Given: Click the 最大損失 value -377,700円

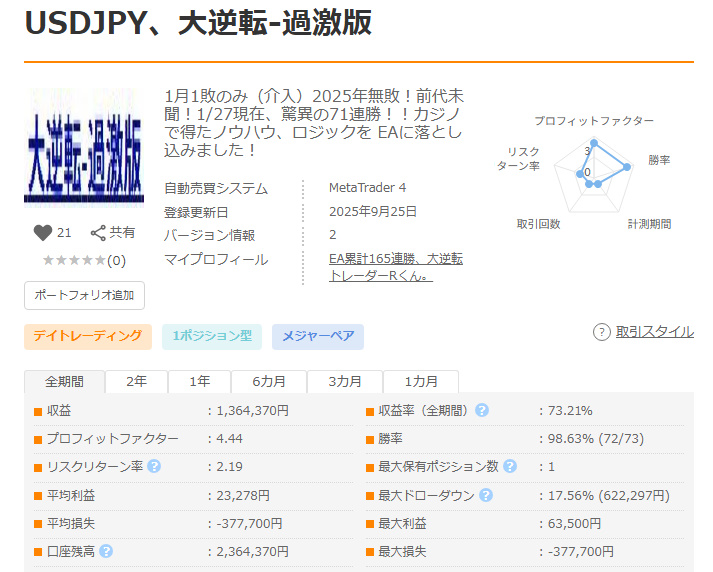Looking at the screenshot, I should coord(581,552).
